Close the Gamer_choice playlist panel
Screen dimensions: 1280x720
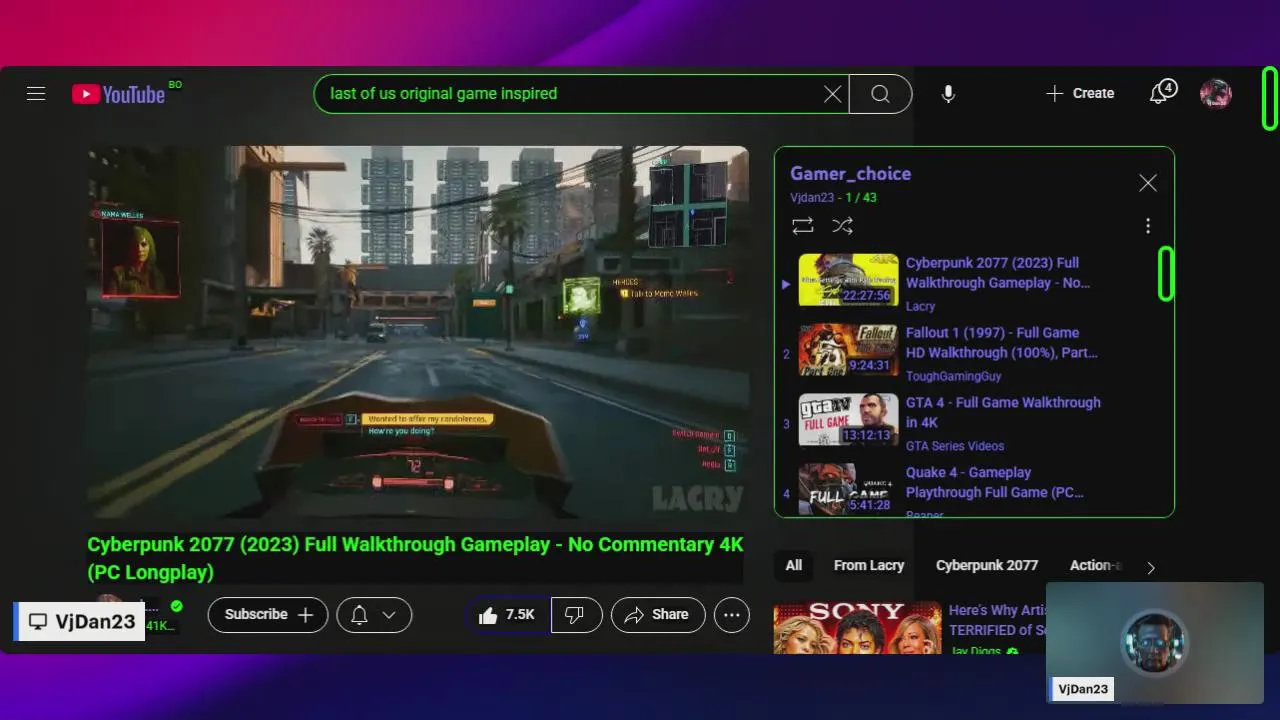pos(1148,182)
